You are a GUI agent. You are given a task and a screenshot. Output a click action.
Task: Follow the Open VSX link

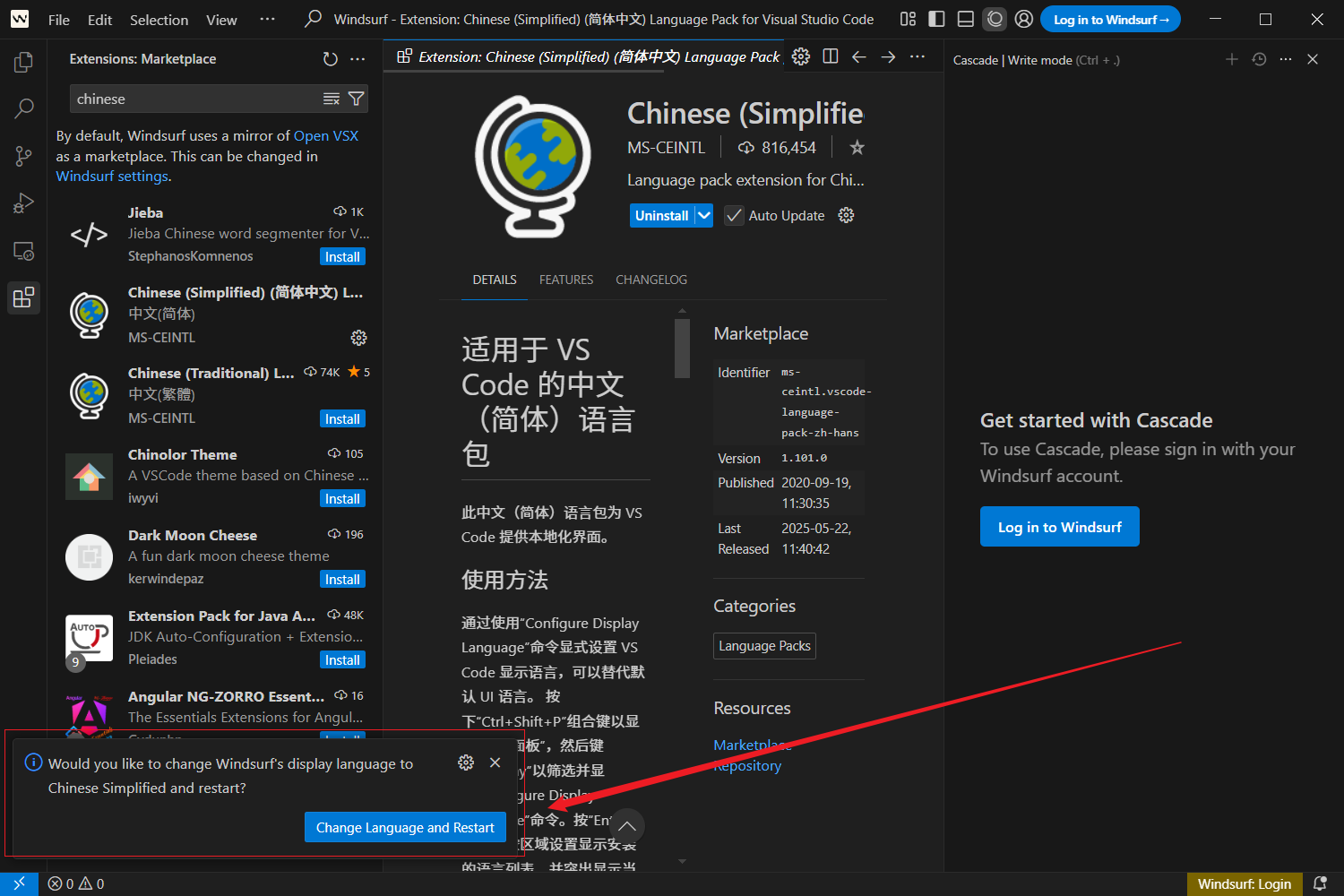click(326, 135)
